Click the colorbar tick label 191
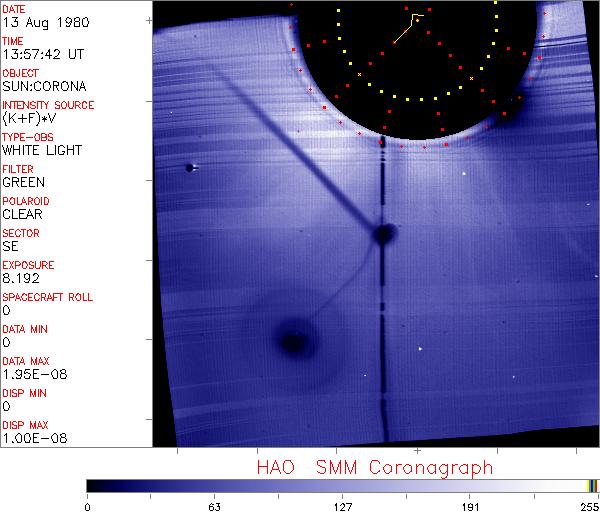Screen dimensions: 600x512 point(470,505)
